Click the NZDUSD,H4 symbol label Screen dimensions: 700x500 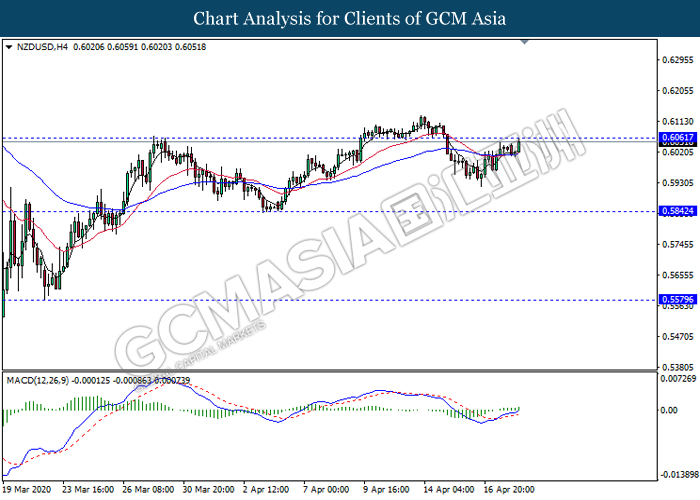tap(42, 47)
